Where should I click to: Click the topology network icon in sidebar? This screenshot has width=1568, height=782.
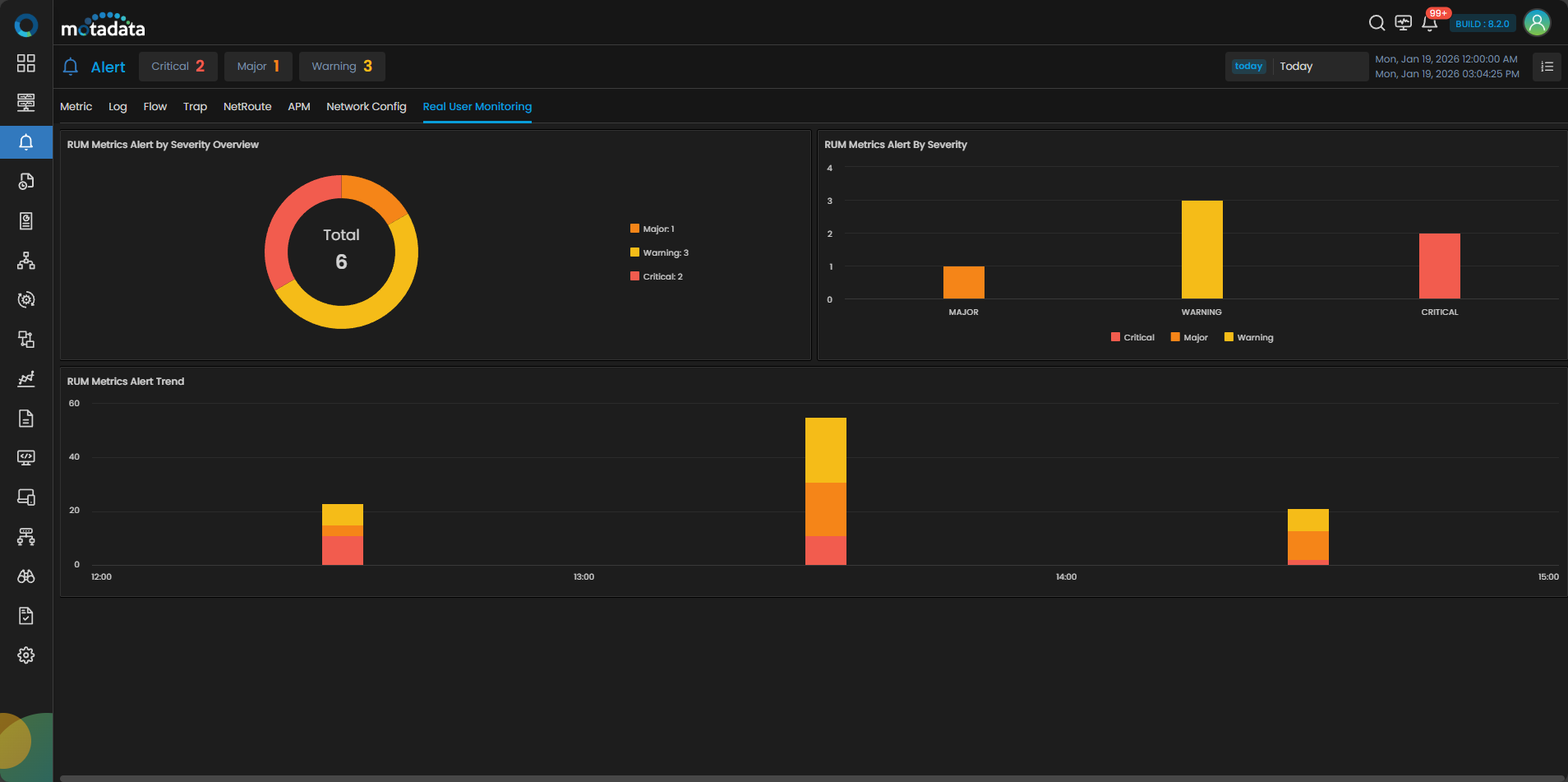(x=26, y=261)
